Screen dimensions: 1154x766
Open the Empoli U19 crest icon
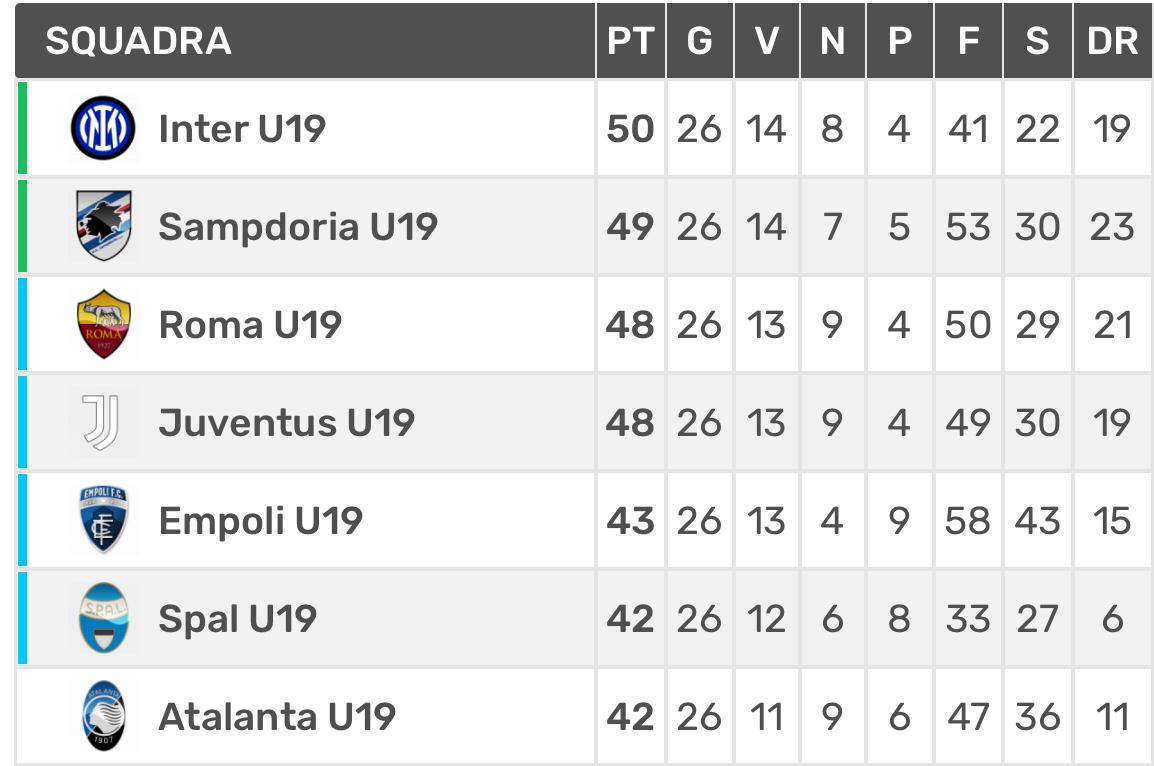tap(103, 519)
